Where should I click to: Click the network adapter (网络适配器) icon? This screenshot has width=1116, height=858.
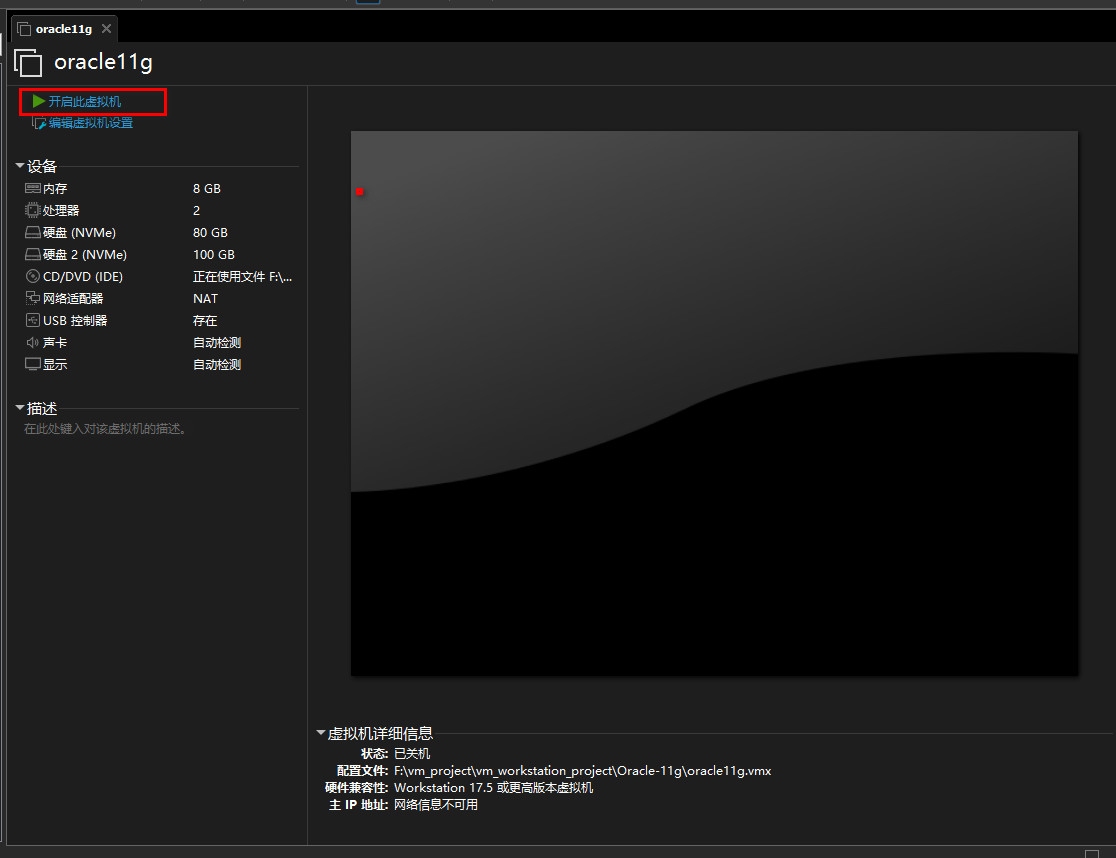[33, 298]
